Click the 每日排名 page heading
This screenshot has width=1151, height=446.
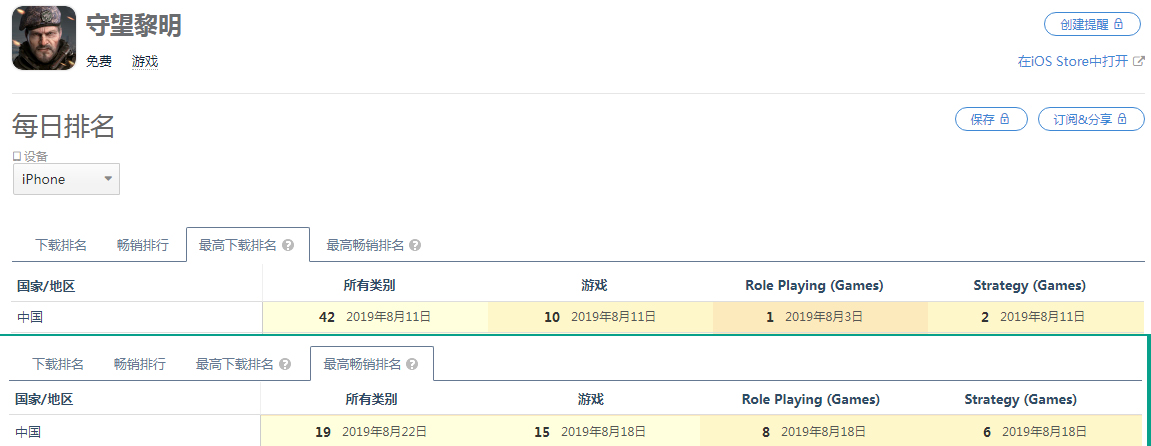click(63, 126)
